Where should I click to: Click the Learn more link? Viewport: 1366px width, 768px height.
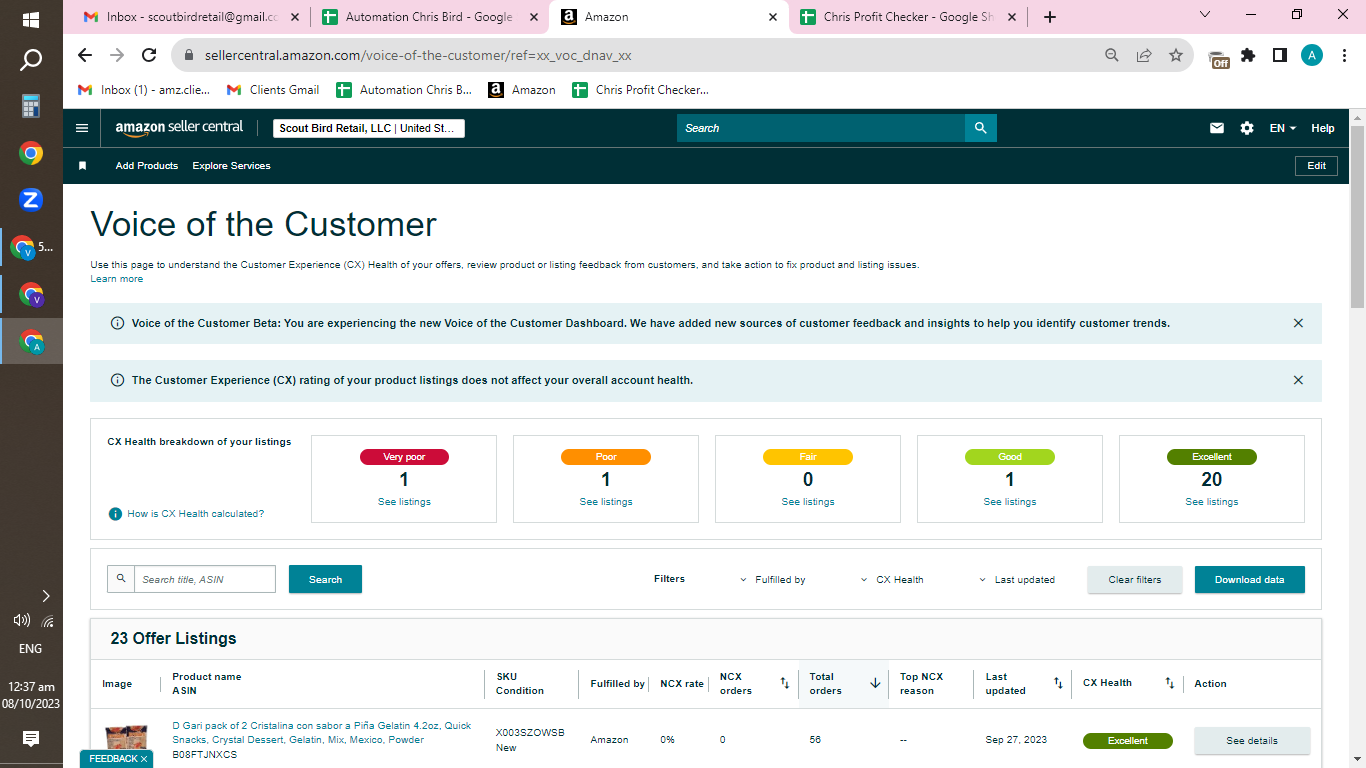[117, 279]
